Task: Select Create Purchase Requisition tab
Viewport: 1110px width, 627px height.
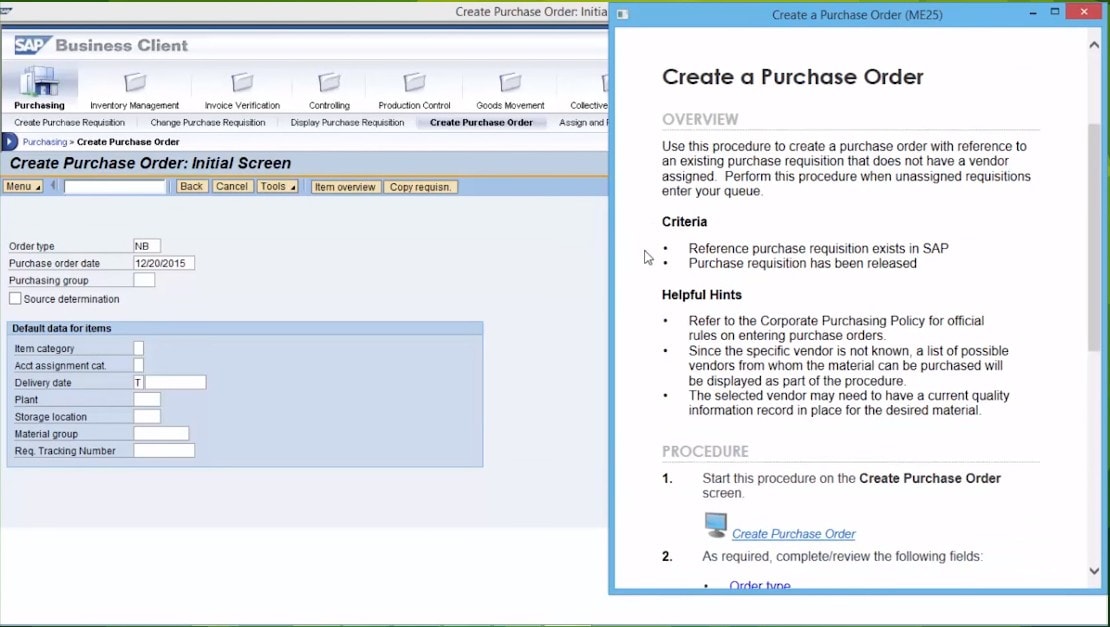Action: point(69,122)
